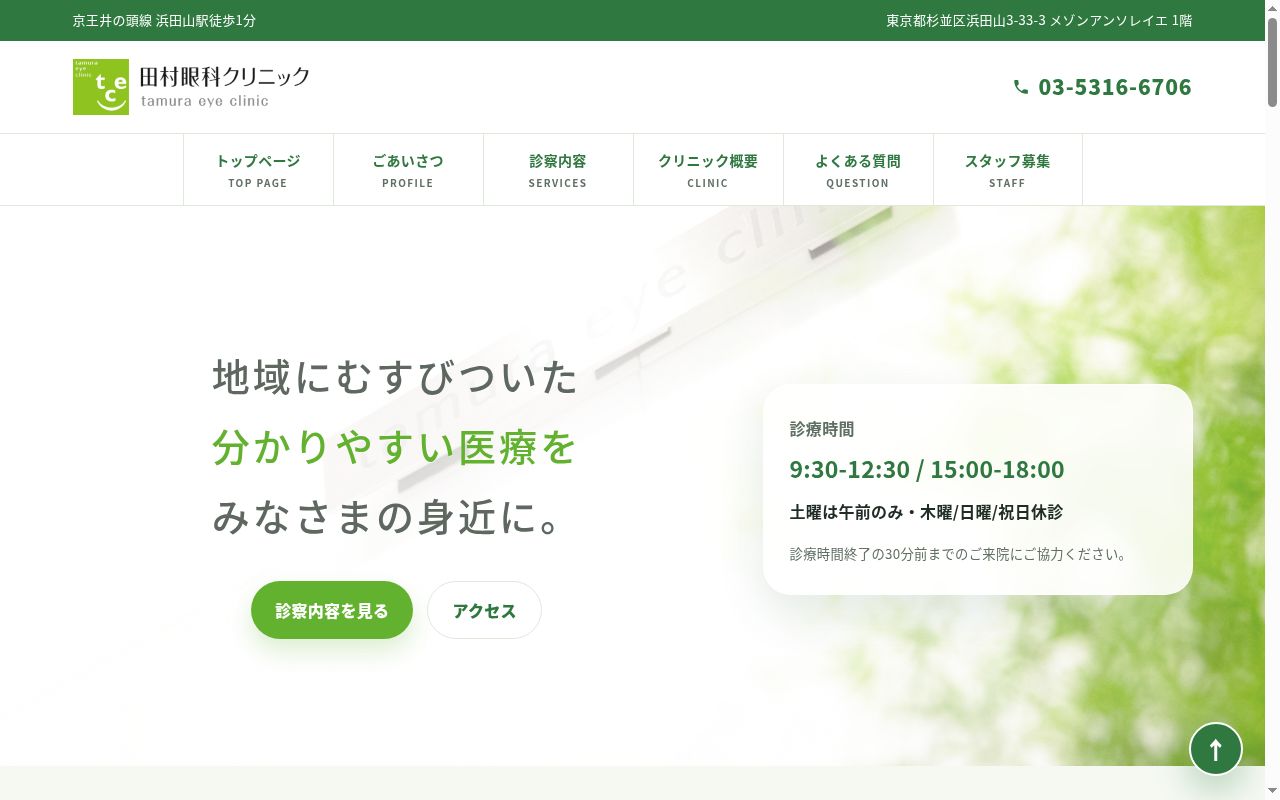Click the green tce clinic logo icon
The image size is (1280, 800).
click(x=101, y=87)
